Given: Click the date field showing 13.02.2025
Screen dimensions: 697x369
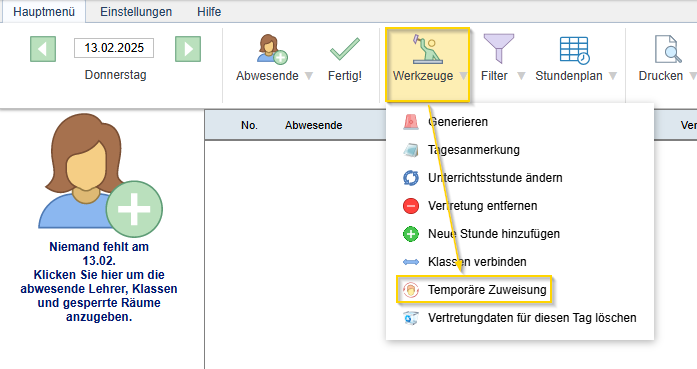Looking at the screenshot, I should (x=114, y=48).
